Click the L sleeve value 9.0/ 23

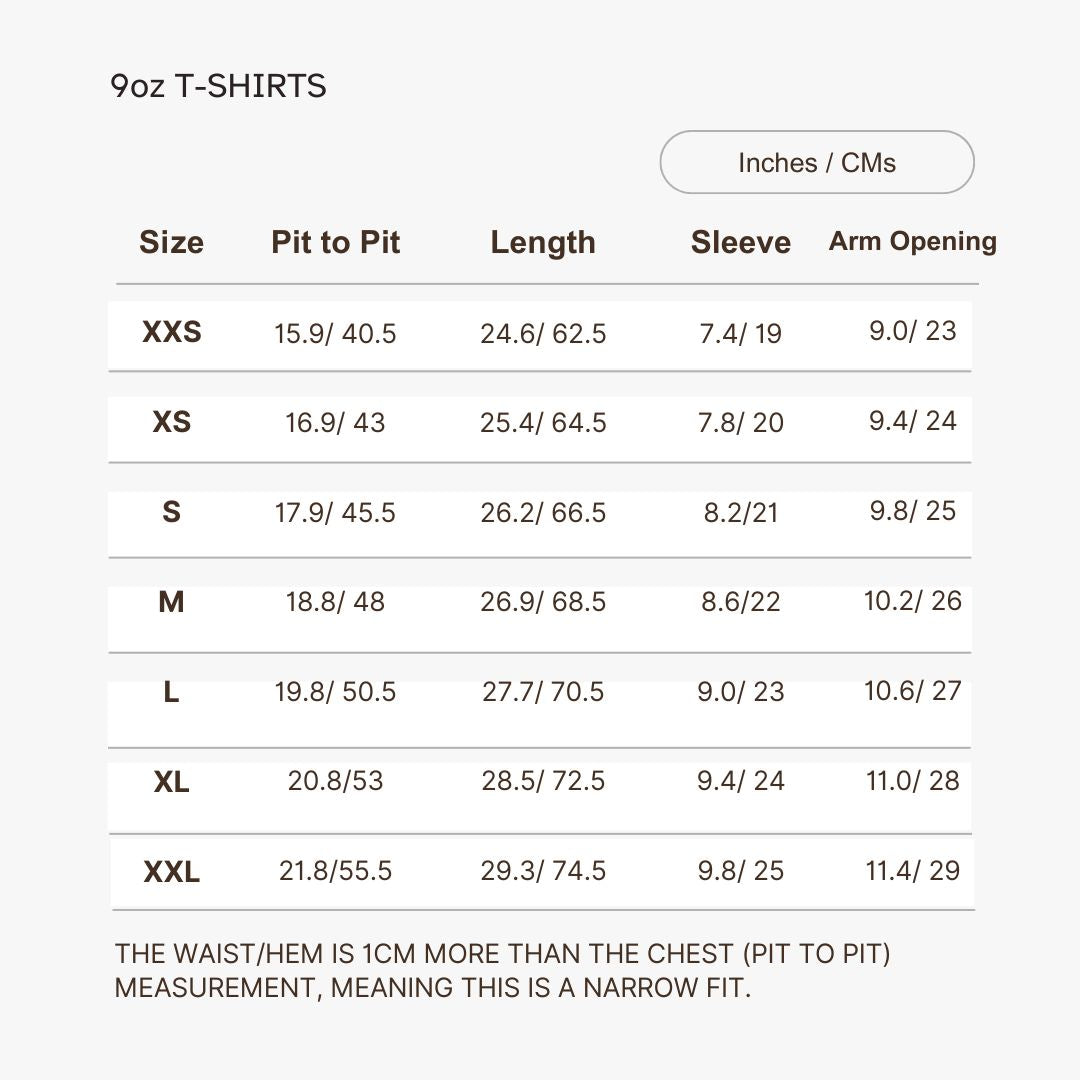pyautogui.click(x=740, y=692)
